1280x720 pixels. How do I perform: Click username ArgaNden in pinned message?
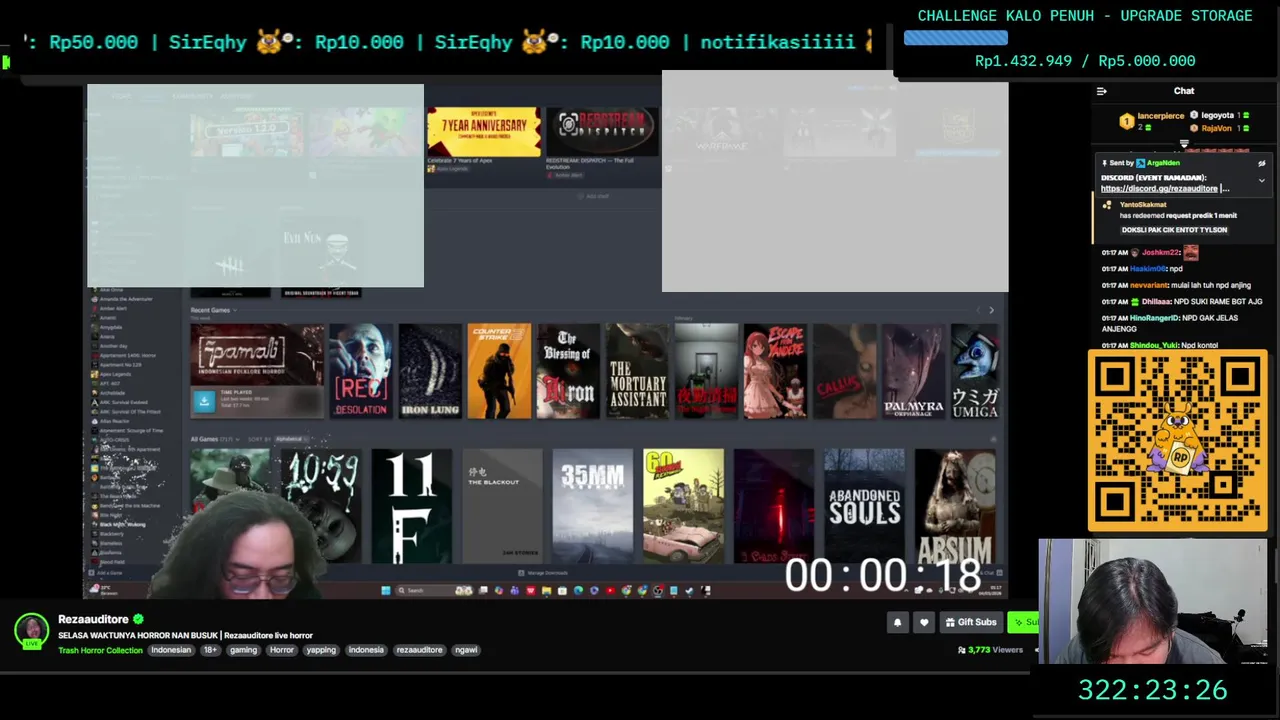[x=1164, y=163]
